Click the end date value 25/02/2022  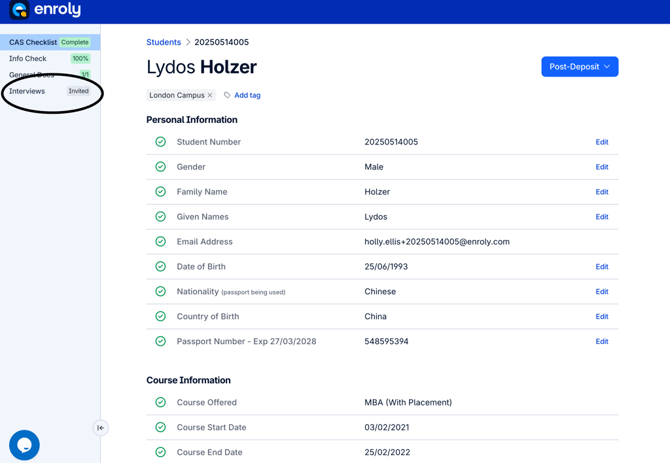pos(387,452)
